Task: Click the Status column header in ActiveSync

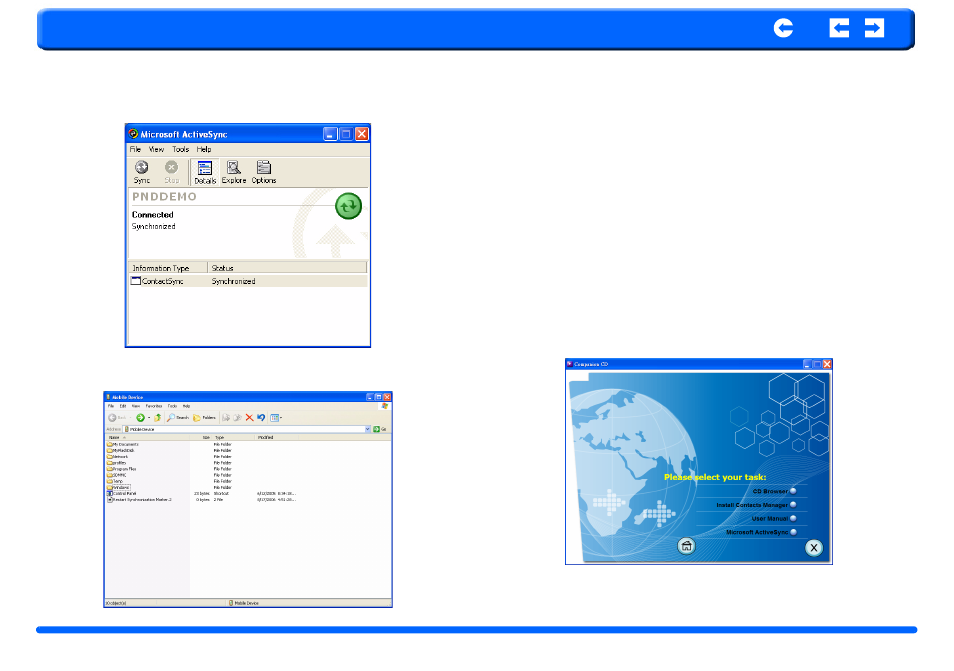Action: (287, 268)
